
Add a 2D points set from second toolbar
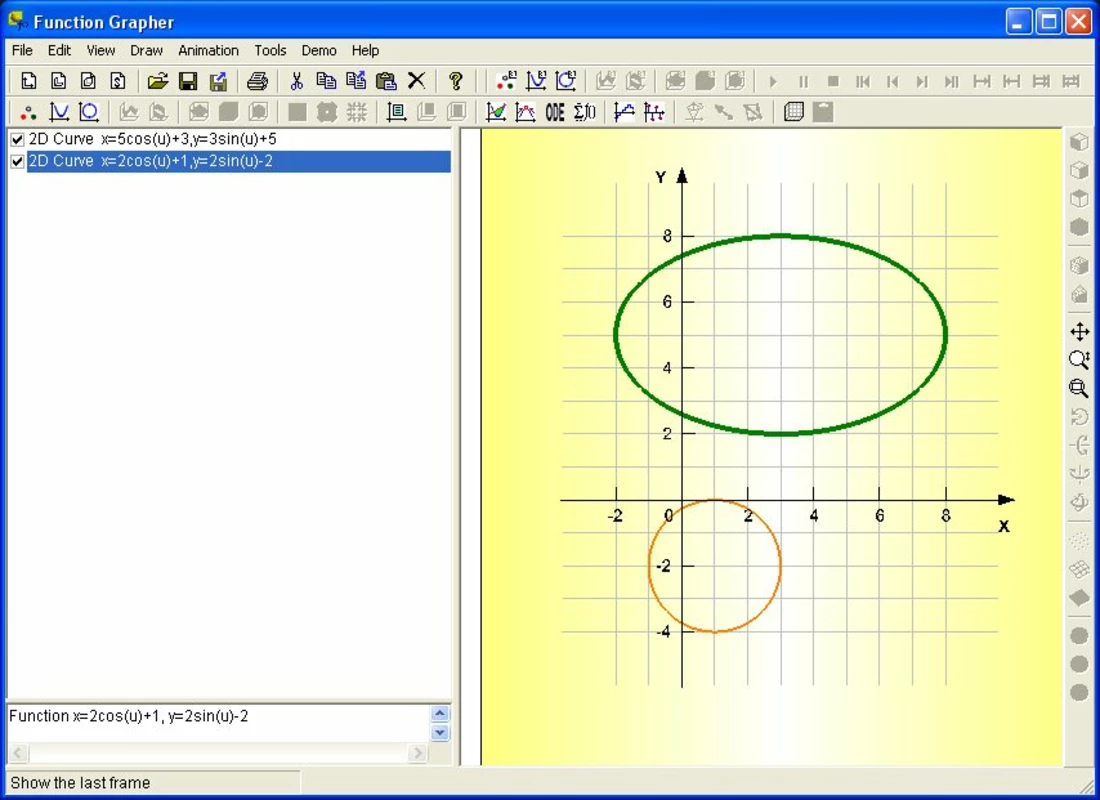click(x=29, y=112)
